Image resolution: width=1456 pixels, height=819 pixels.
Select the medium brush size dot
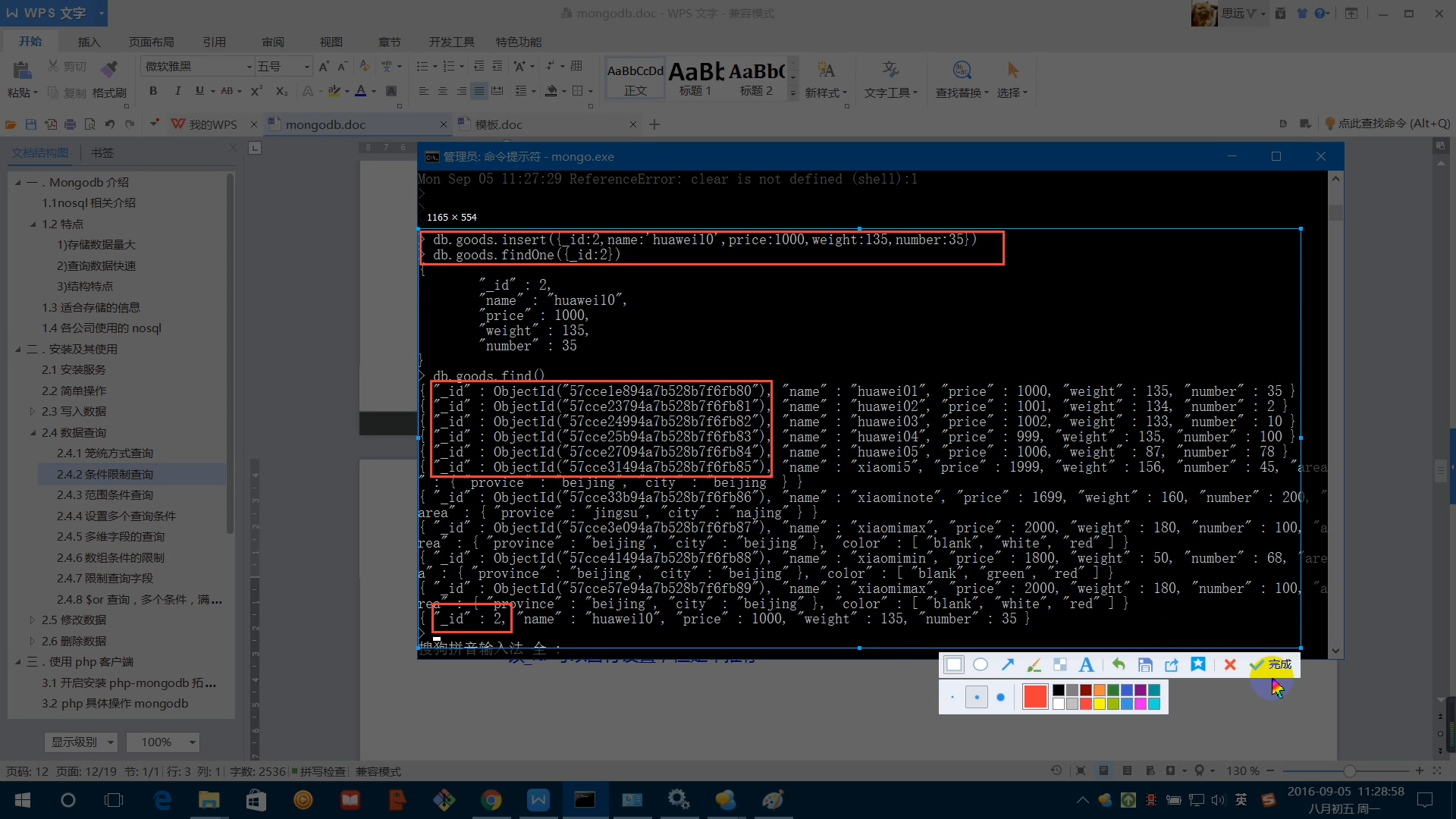[977, 697]
